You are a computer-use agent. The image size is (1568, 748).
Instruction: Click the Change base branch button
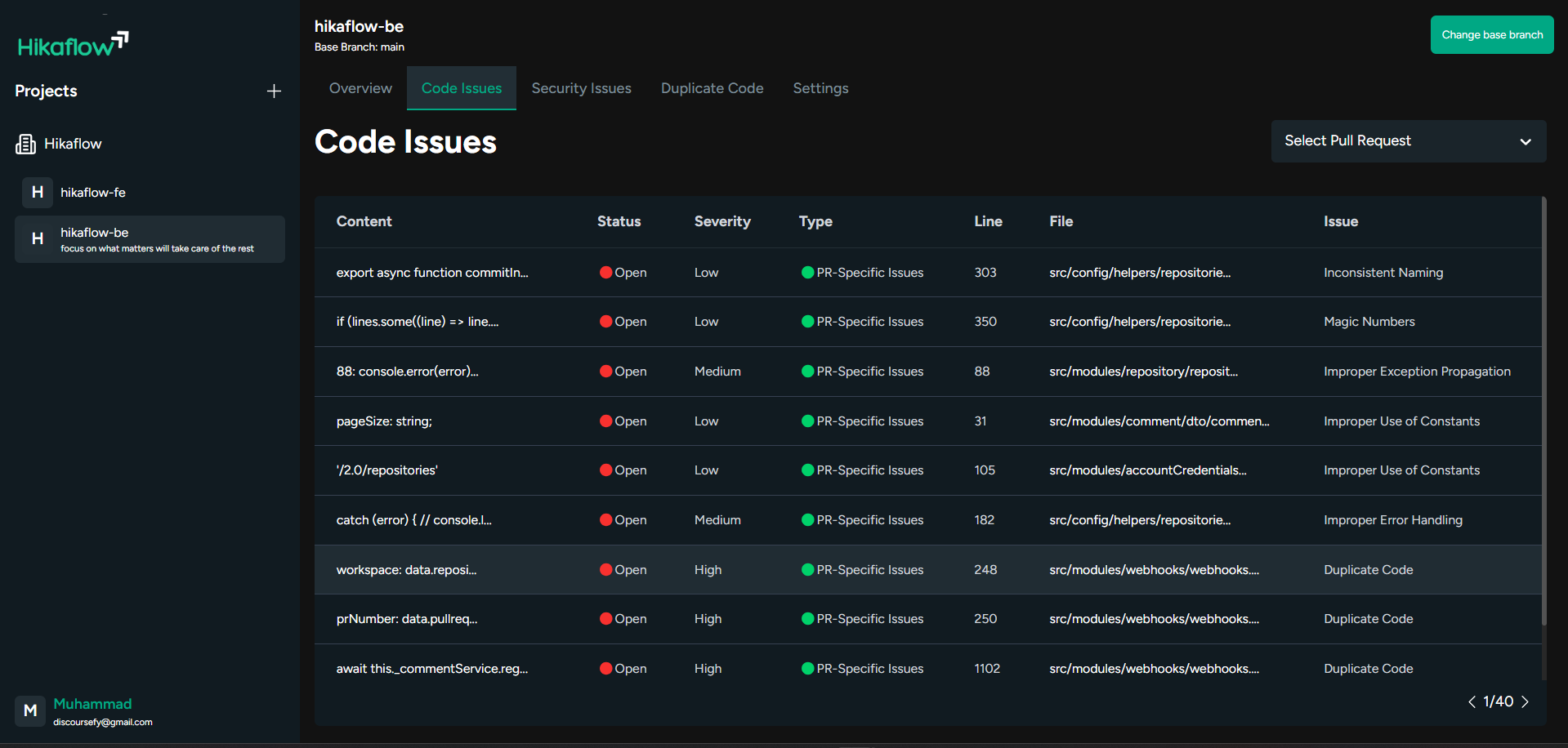pos(1491,35)
